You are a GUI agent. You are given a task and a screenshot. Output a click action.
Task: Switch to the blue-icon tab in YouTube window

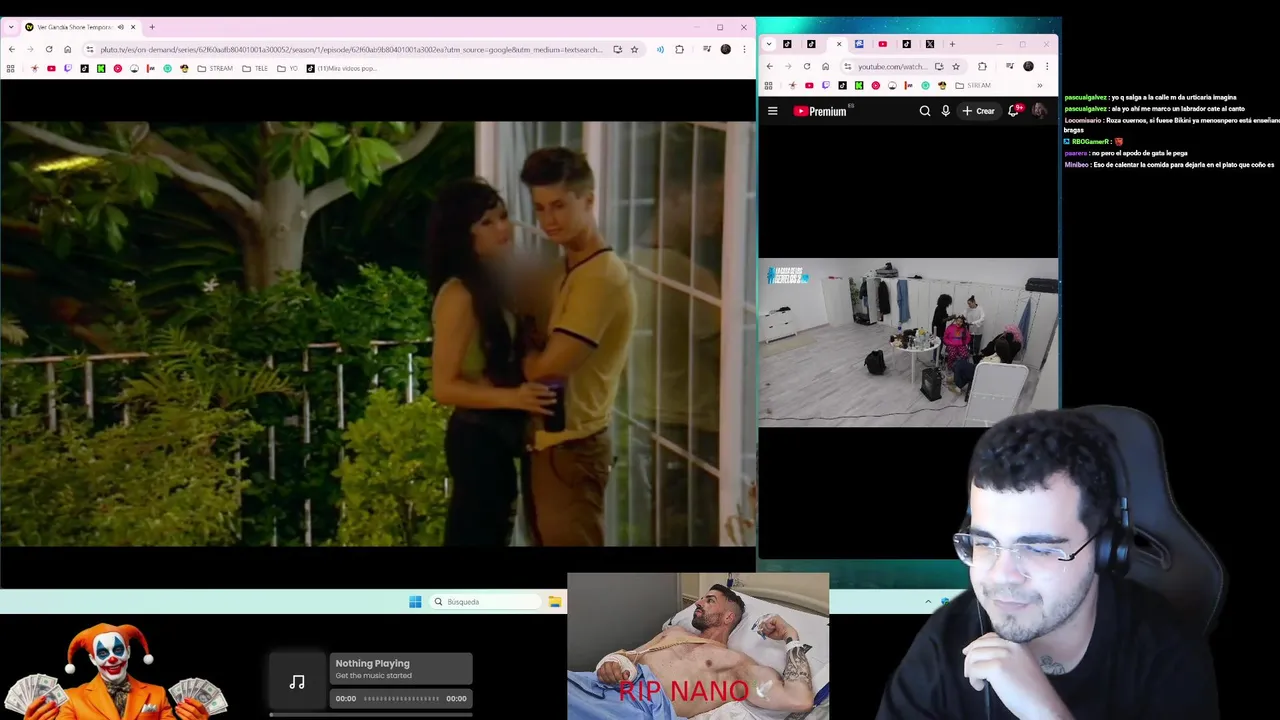[x=859, y=44]
